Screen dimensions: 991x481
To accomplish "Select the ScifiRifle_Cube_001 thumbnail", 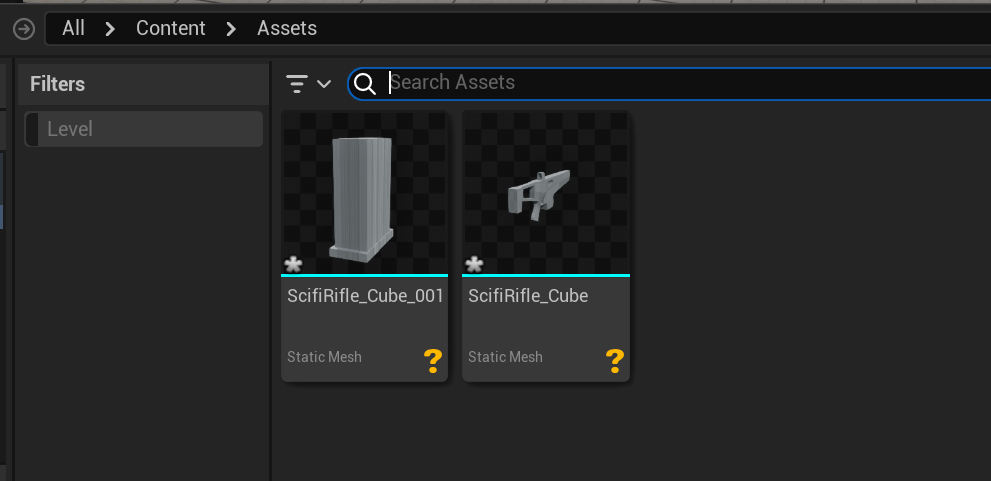I will pyautogui.click(x=365, y=193).
